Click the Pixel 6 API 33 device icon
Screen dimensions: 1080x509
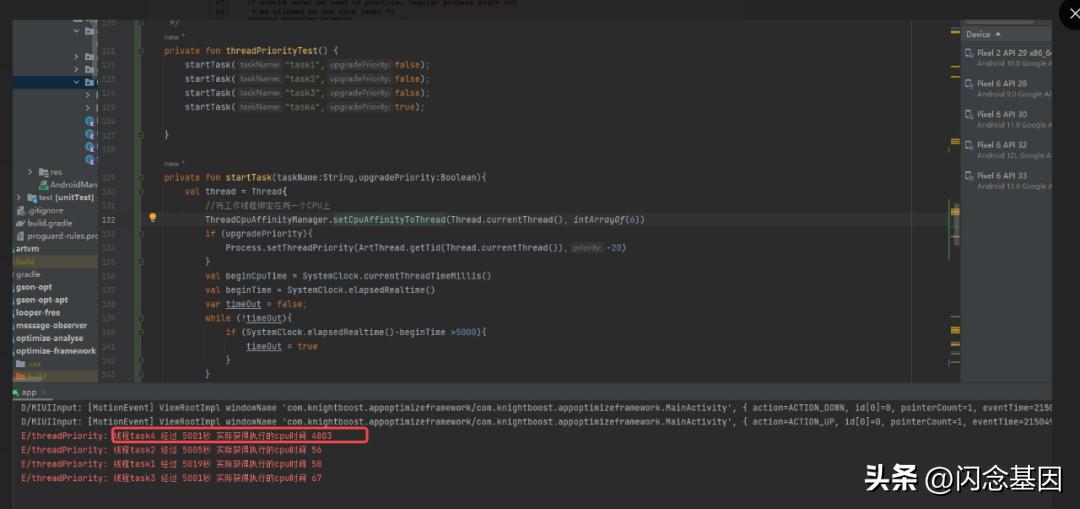[969, 176]
